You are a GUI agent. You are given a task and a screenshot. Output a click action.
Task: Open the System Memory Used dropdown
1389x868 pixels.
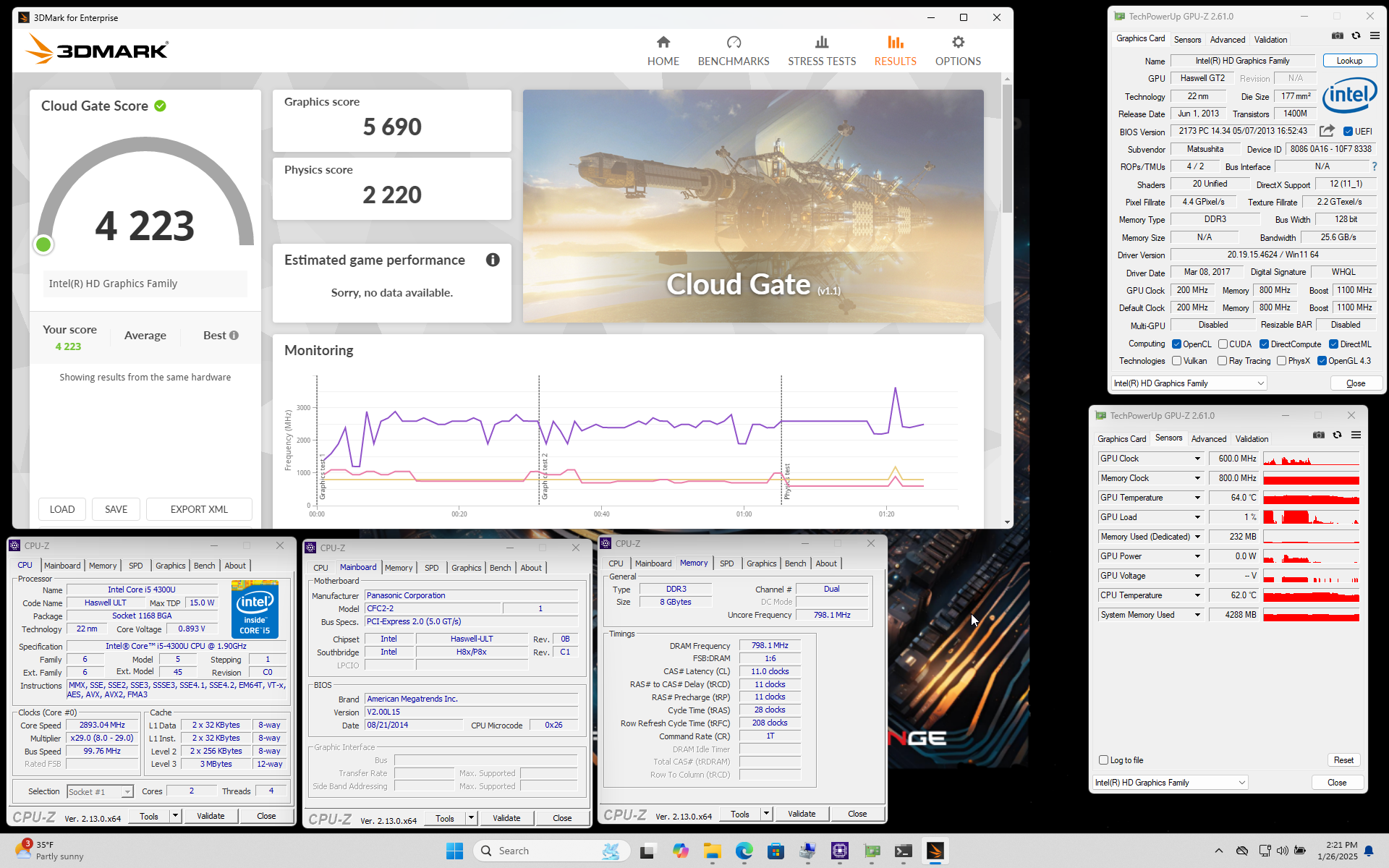(1197, 615)
